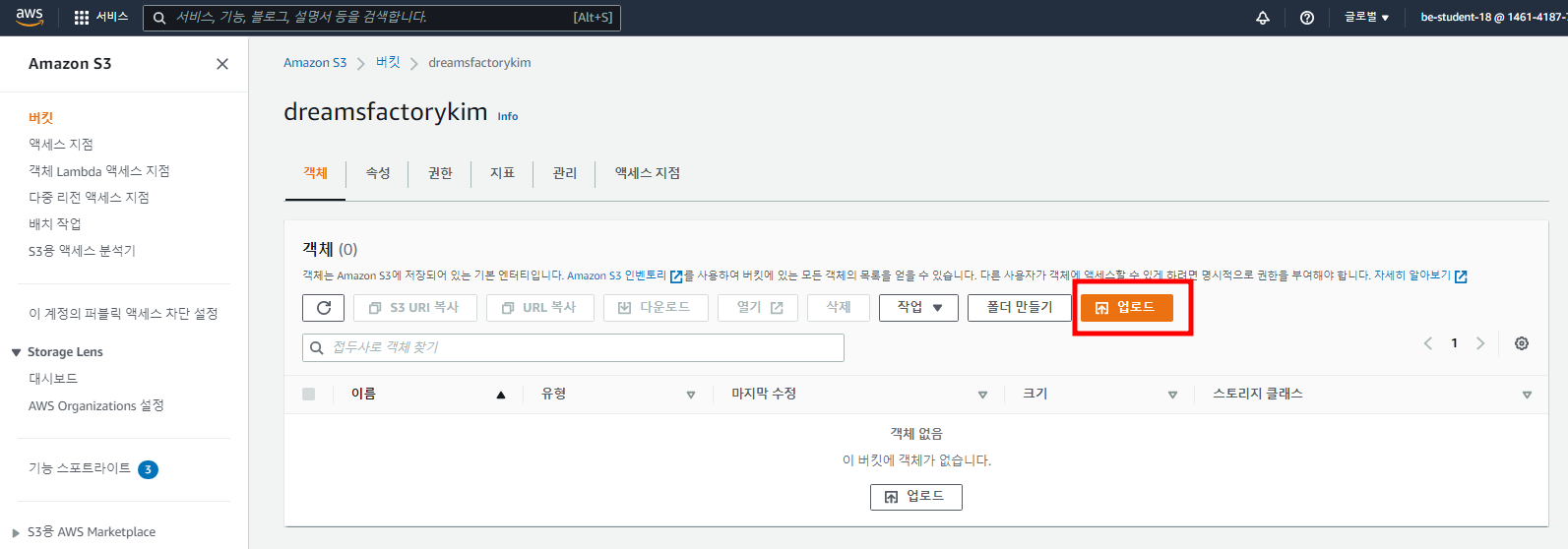
Task: Open 버킷 breadcrumb link
Action: 388,63
